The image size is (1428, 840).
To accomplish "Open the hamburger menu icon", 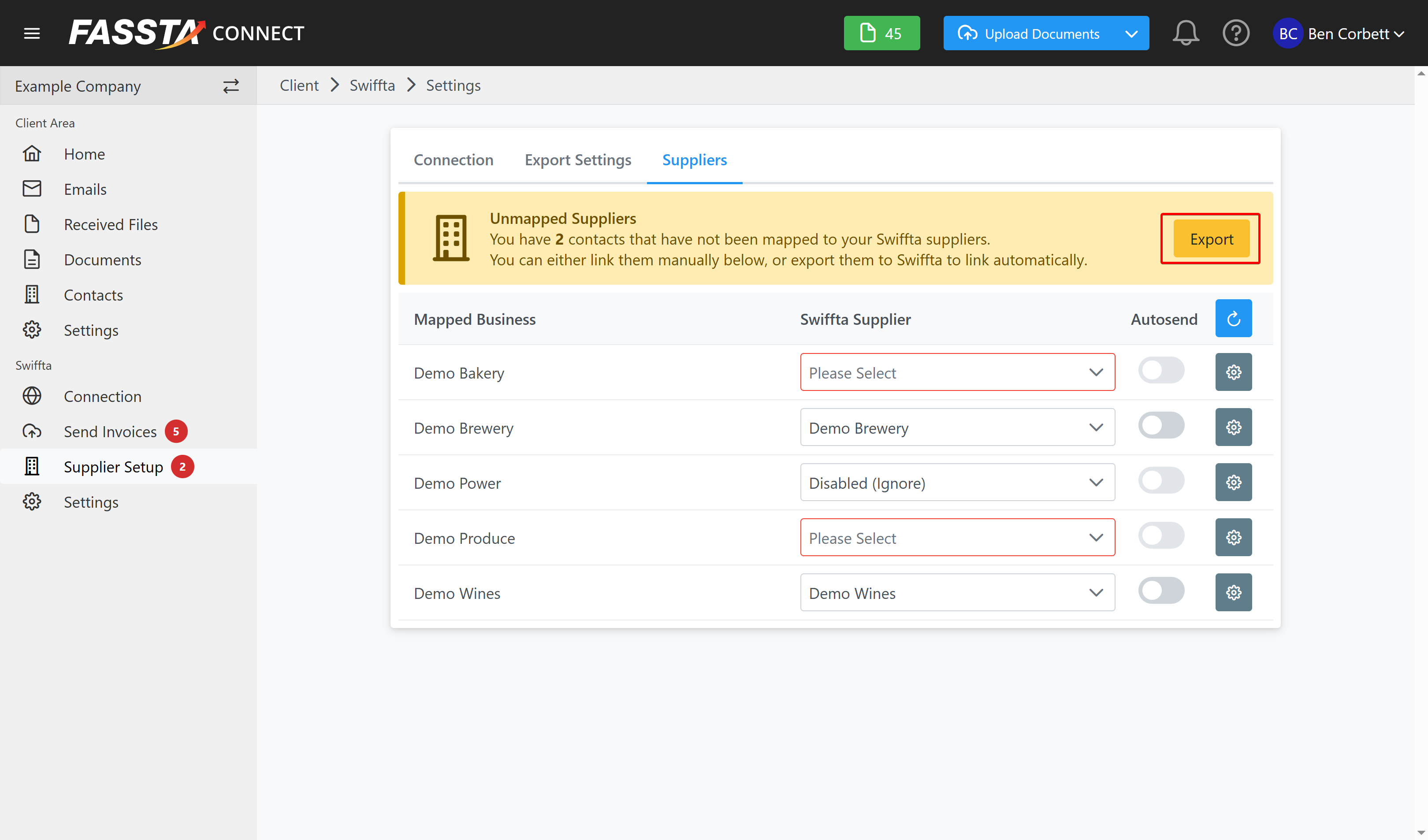I will (32, 33).
